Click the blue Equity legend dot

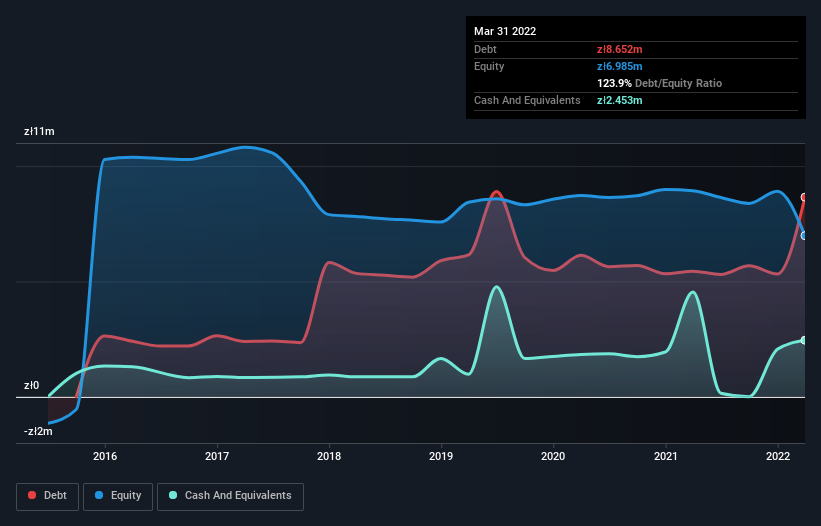(x=99, y=495)
